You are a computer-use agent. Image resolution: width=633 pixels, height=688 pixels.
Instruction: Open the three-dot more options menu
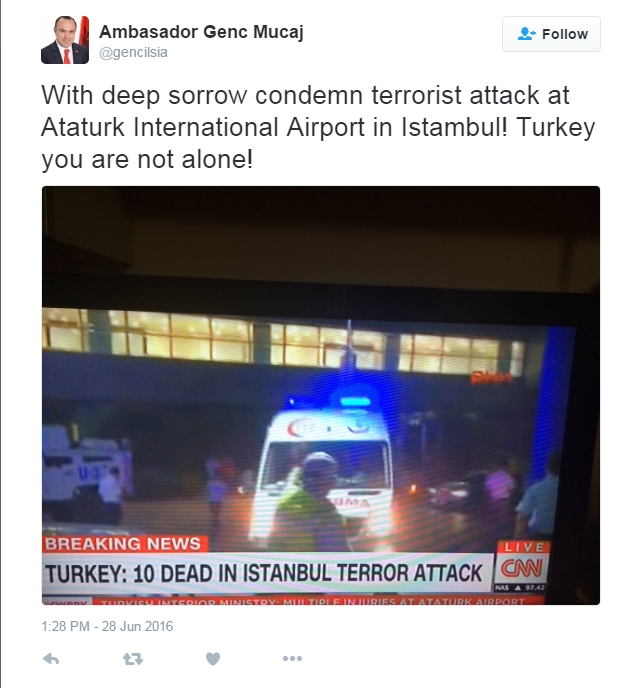[293, 658]
